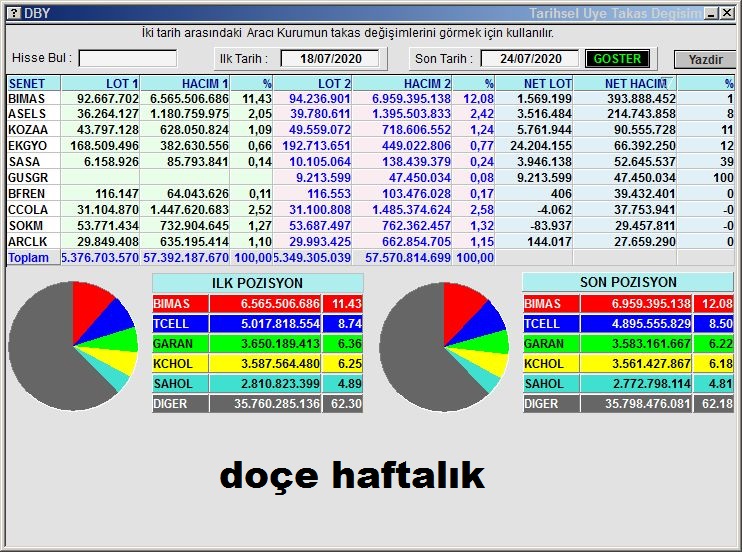Click the Toplam totals row label

click(x=28, y=258)
